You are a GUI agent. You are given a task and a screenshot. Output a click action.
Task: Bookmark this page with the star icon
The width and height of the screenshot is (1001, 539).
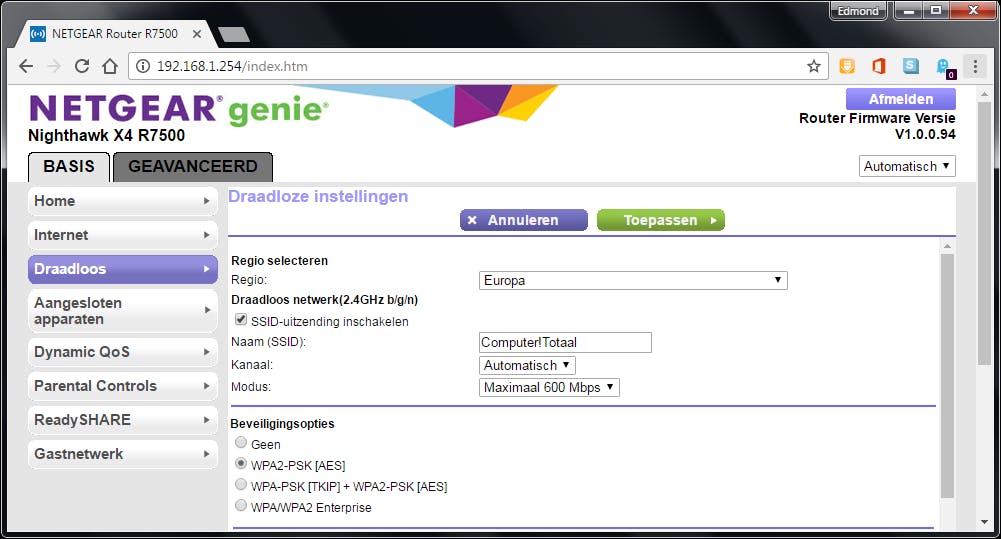click(x=813, y=66)
